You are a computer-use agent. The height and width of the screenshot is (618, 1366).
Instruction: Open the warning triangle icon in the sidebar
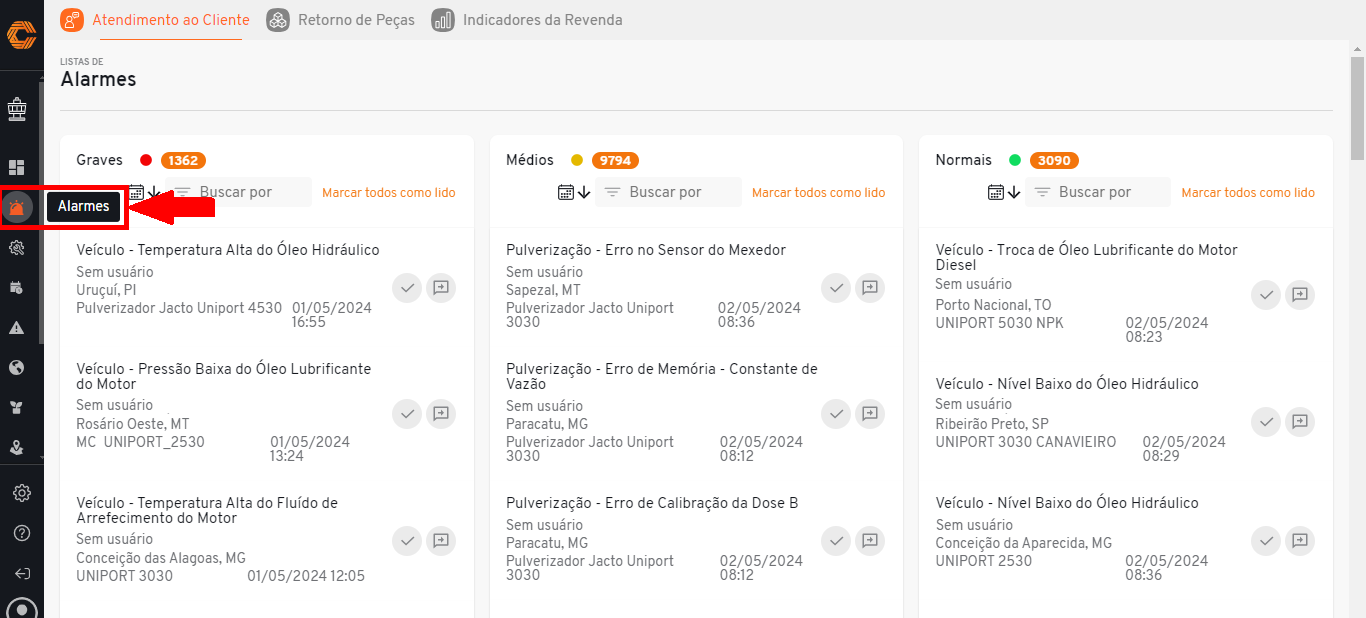click(x=17, y=328)
